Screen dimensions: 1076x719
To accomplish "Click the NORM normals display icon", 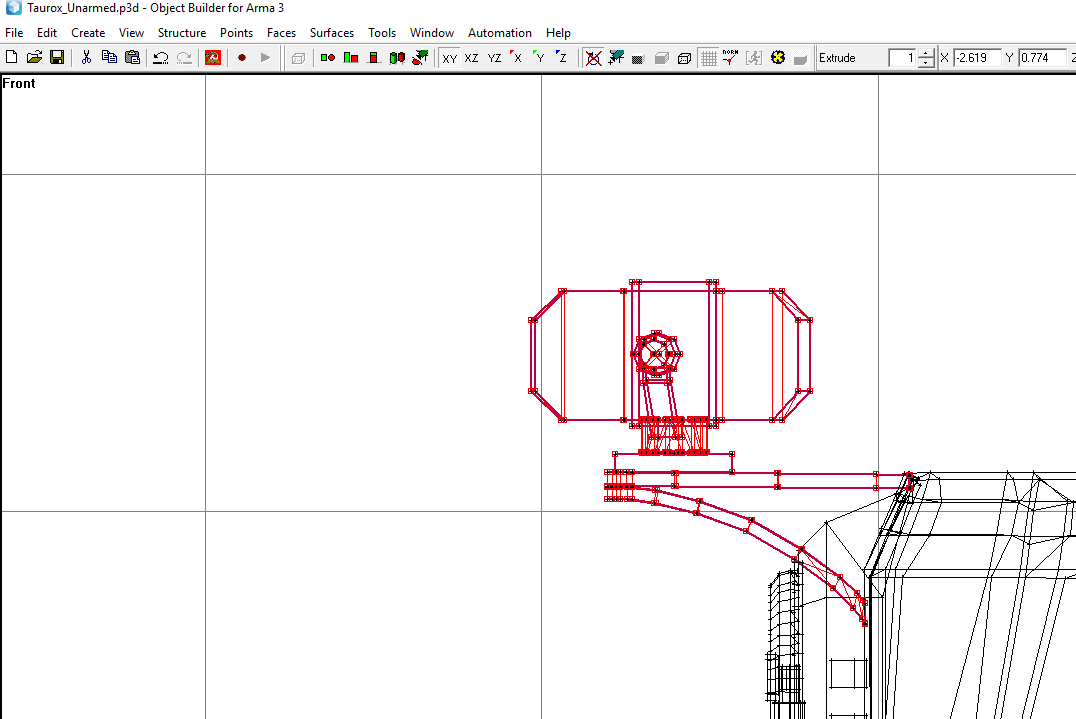I will pos(731,58).
